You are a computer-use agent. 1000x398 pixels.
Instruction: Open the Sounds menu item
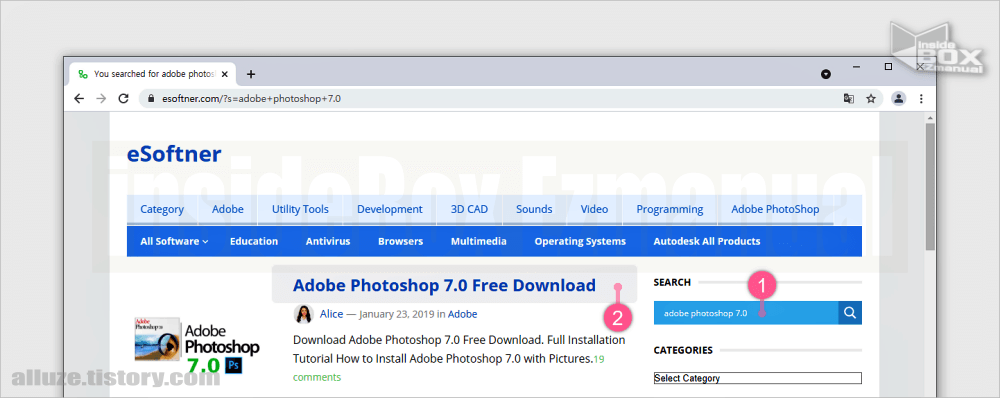534,209
